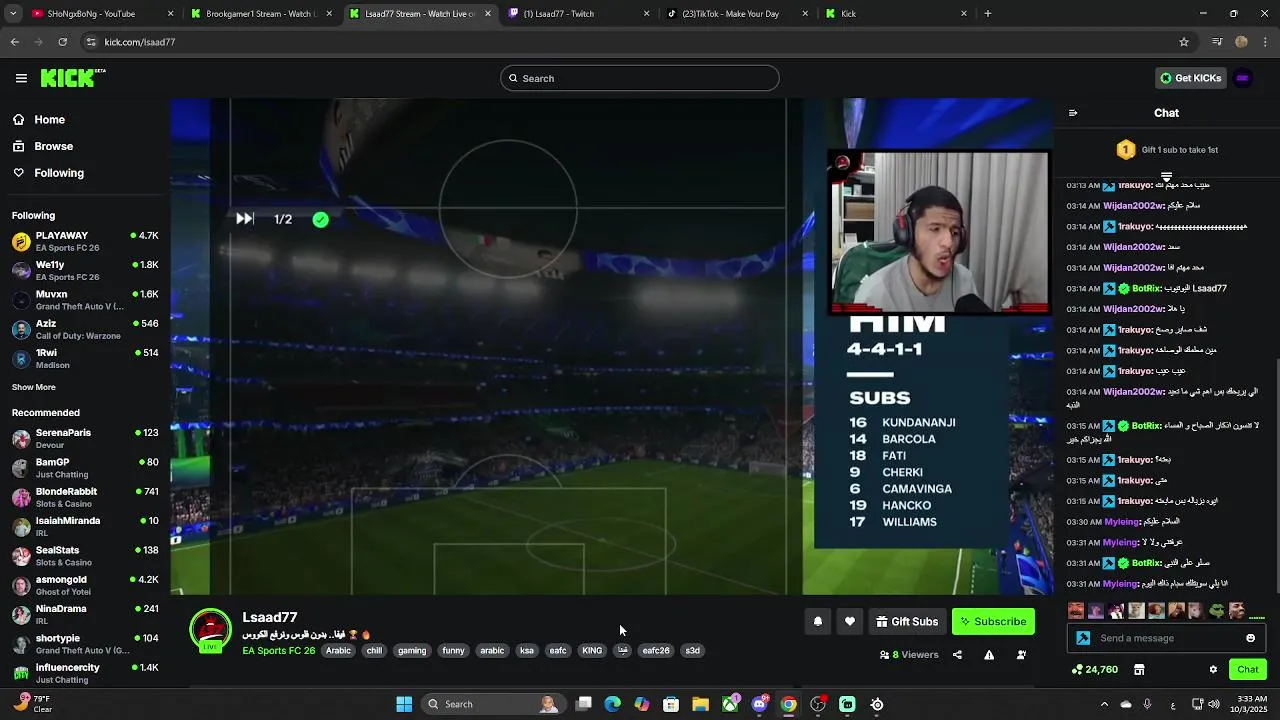Click the purple profile avatar icon
The image size is (1280, 720).
click(1243, 78)
